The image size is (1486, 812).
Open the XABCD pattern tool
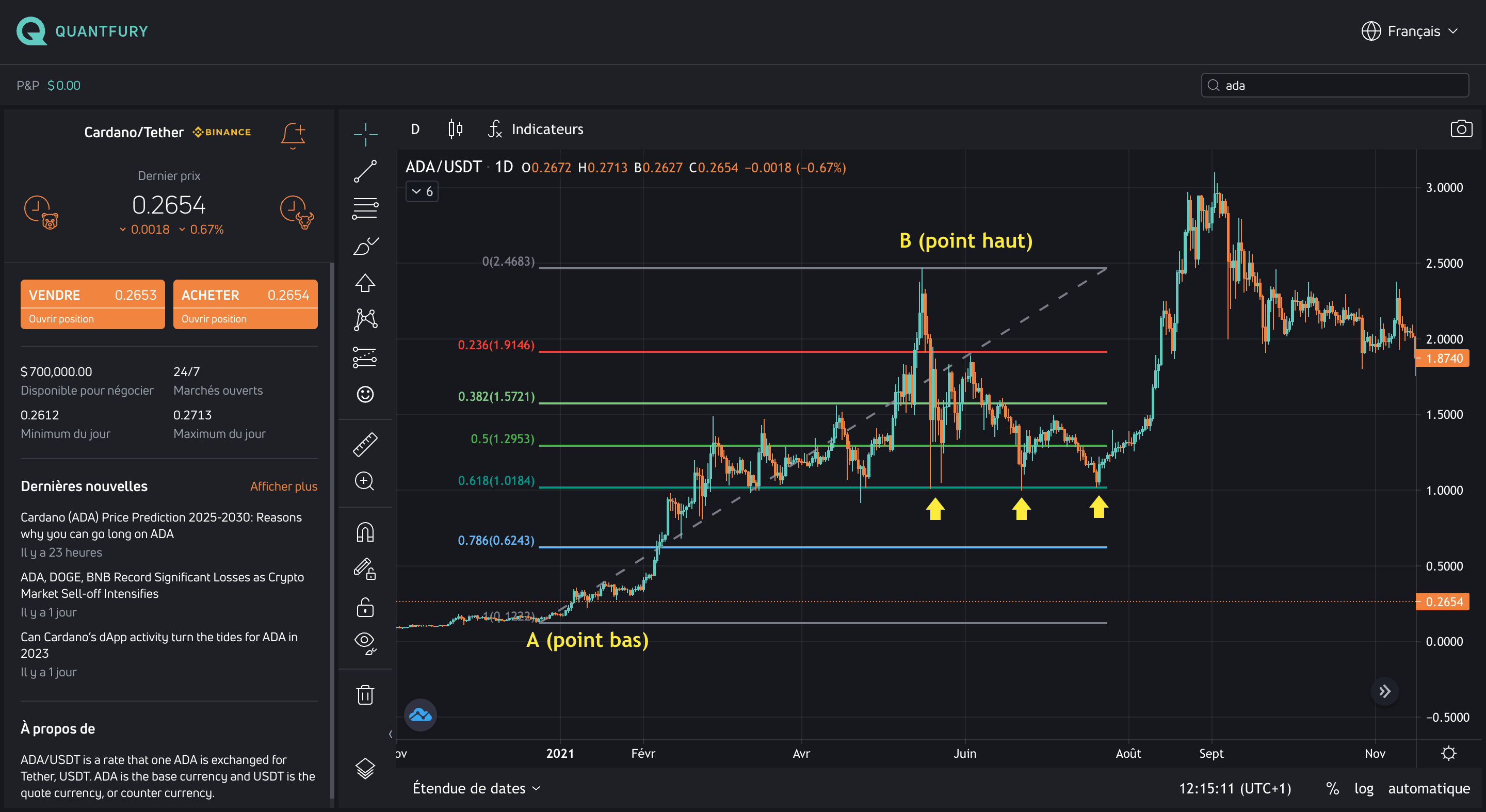tap(365, 318)
